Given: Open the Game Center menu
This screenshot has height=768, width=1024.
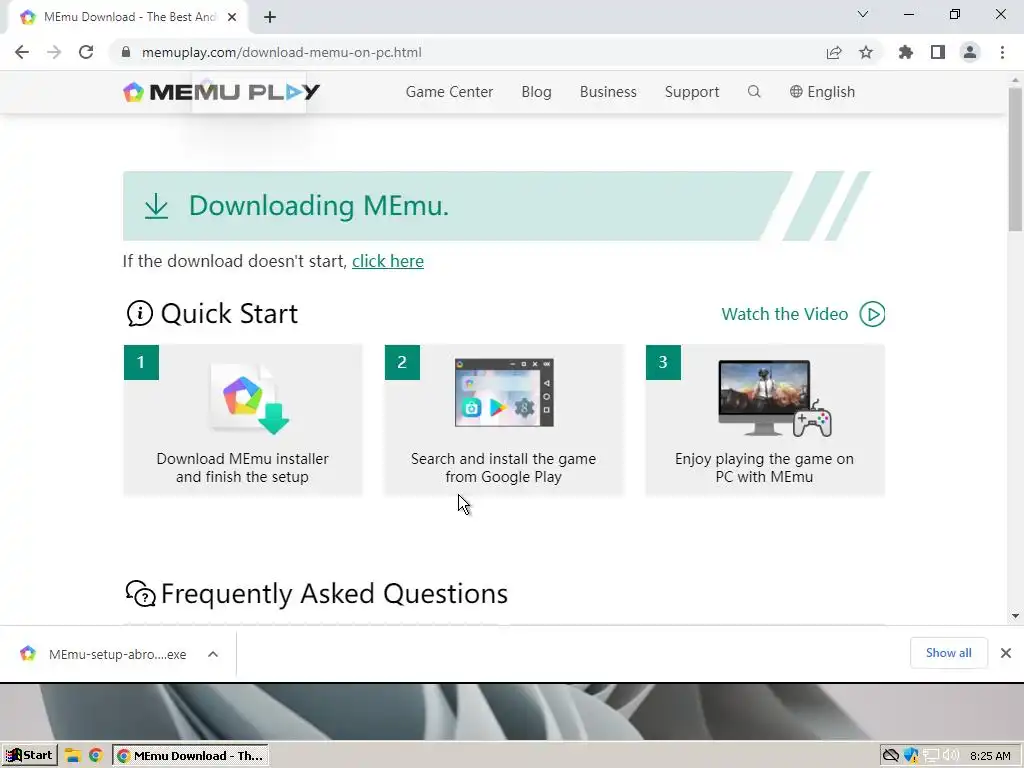Looking at the screenshot, I should (x=449, y=92).
